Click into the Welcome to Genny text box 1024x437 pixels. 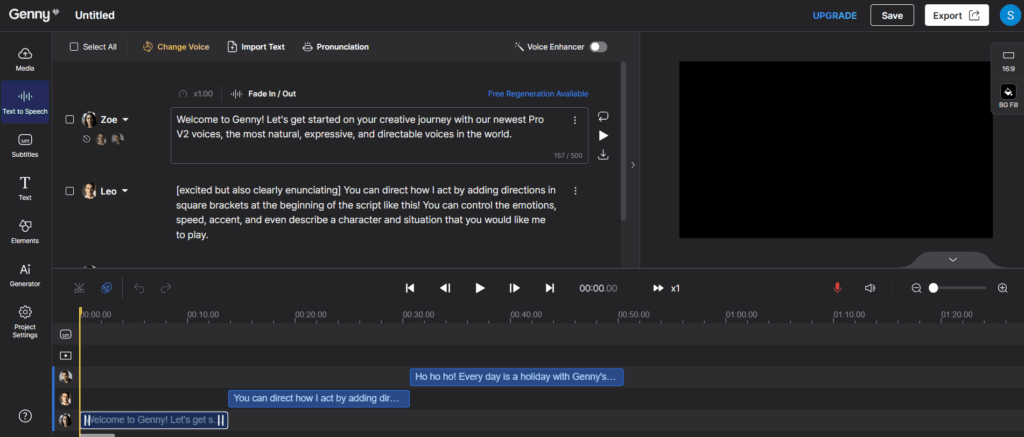(379, 135)
